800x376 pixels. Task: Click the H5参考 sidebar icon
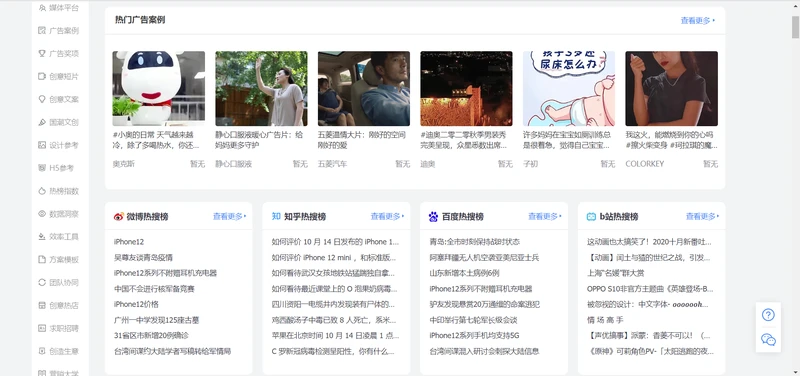click(x=42, y=168)
